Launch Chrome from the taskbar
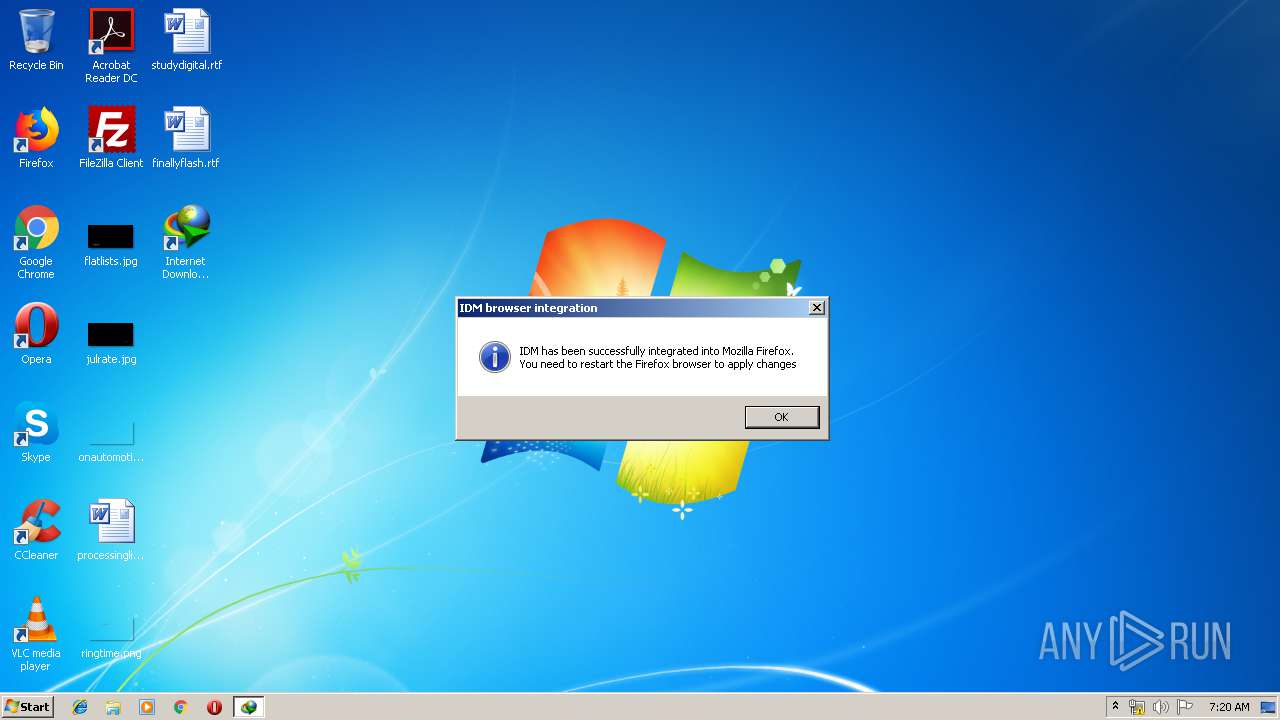Viewport: 1280px width, 720px height. coord(181,707)
